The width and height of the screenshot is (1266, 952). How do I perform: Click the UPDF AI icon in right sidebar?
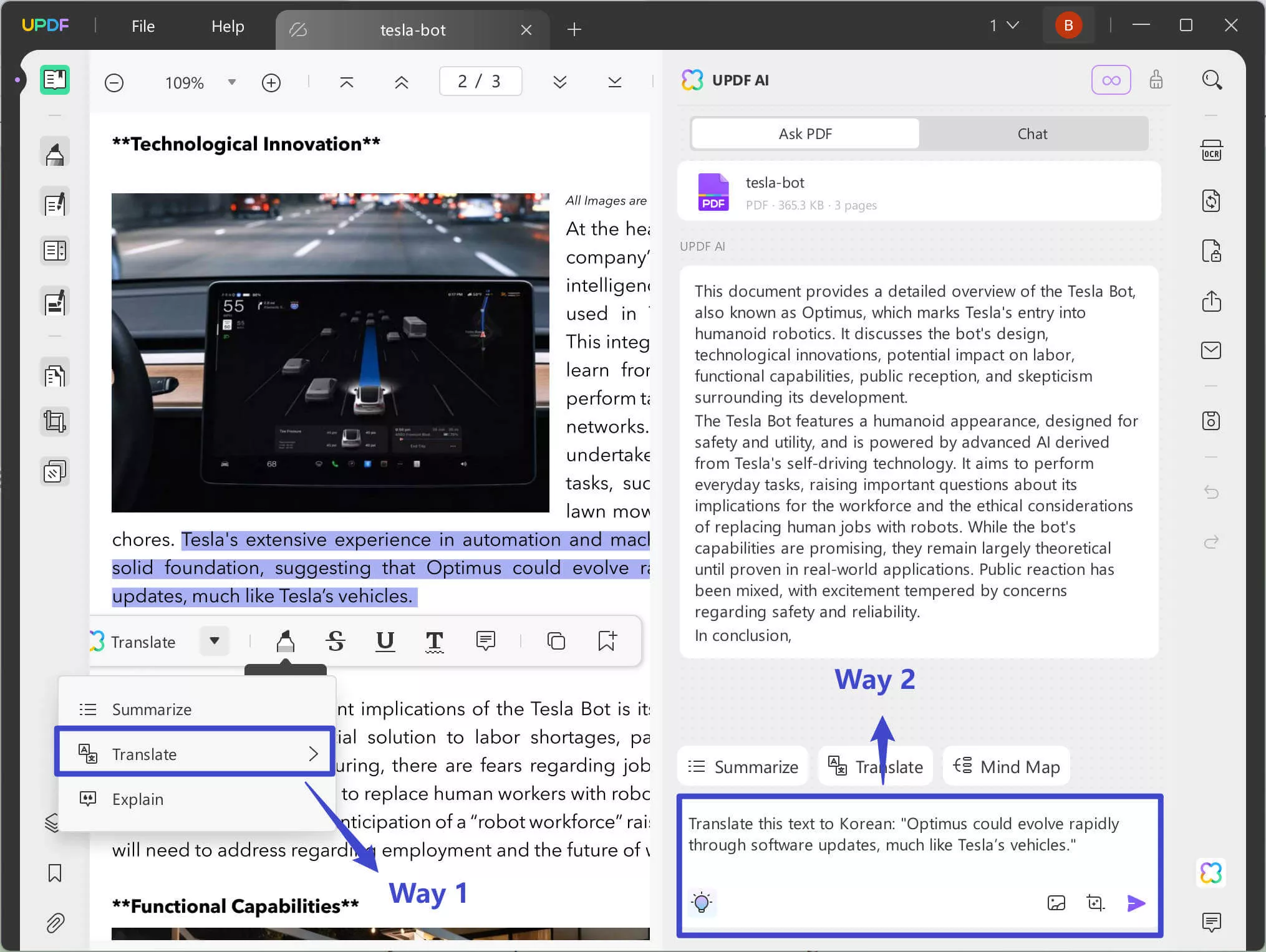[x=1211, y=872]
